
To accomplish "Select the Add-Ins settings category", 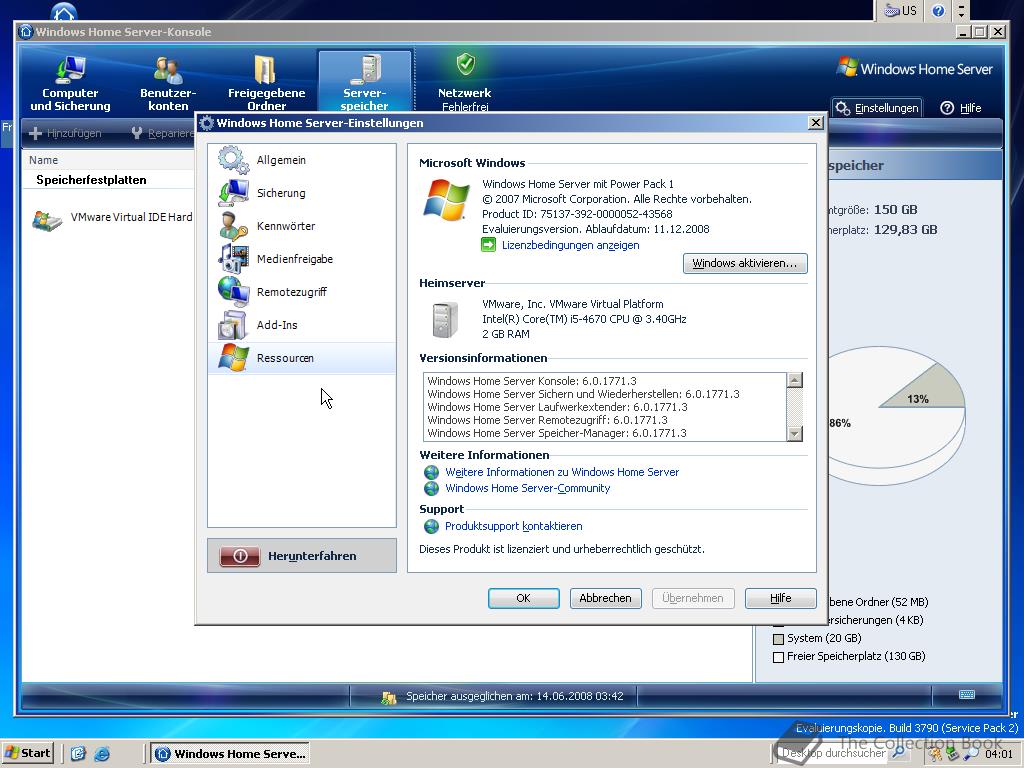I will [x=302, y=325].
